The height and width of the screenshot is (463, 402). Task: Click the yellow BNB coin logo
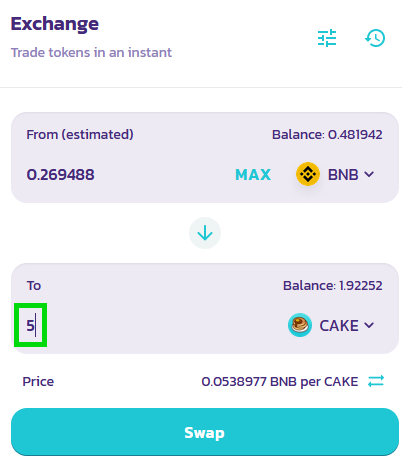coord(308,174)
